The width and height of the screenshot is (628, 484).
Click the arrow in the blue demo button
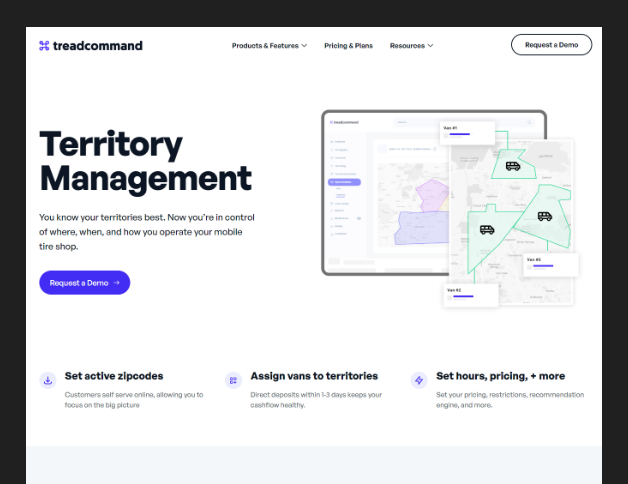(117, 282)
